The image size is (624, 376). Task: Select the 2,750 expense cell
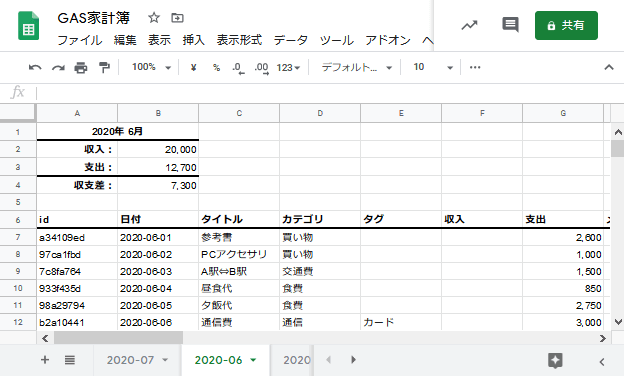click(563, 306)
